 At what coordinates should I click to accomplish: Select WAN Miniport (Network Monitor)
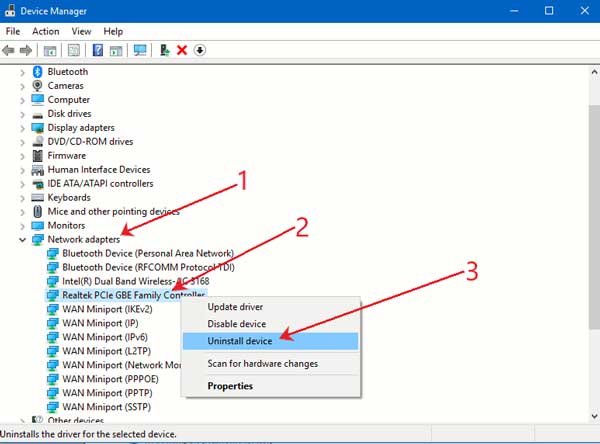(121, 365)
